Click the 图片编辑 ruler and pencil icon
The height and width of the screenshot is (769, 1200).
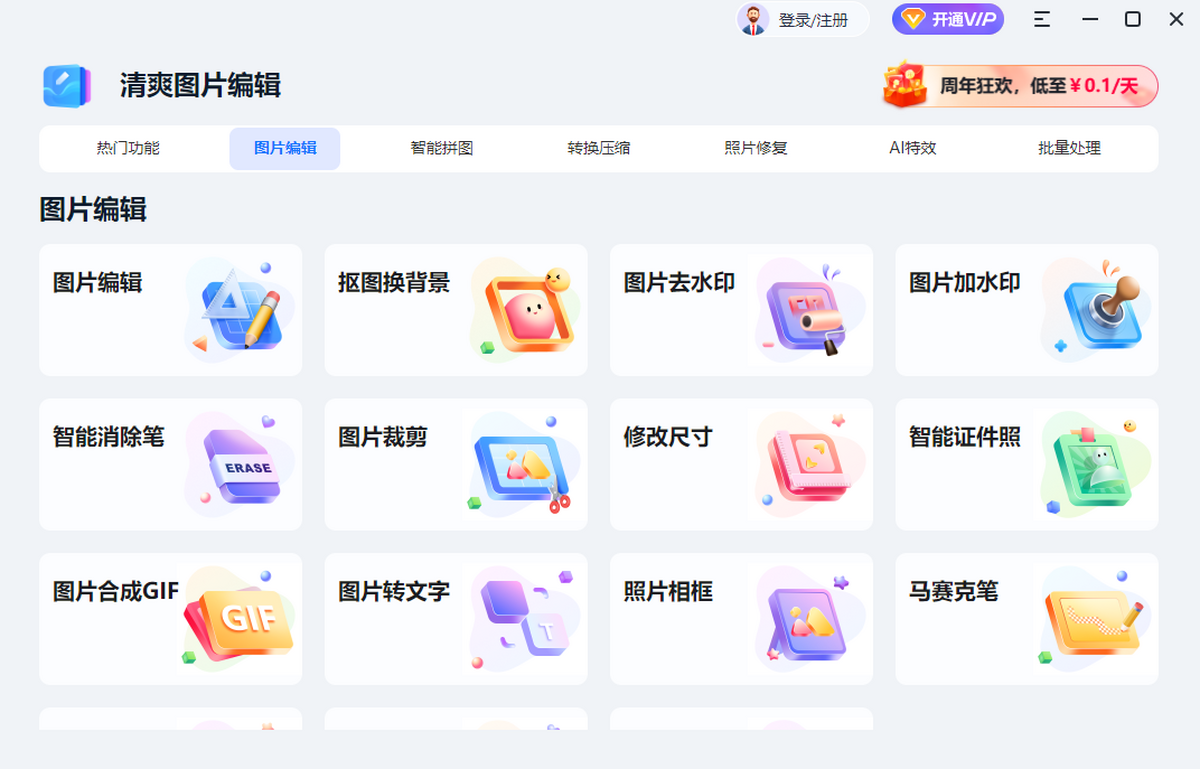[240, 309]
